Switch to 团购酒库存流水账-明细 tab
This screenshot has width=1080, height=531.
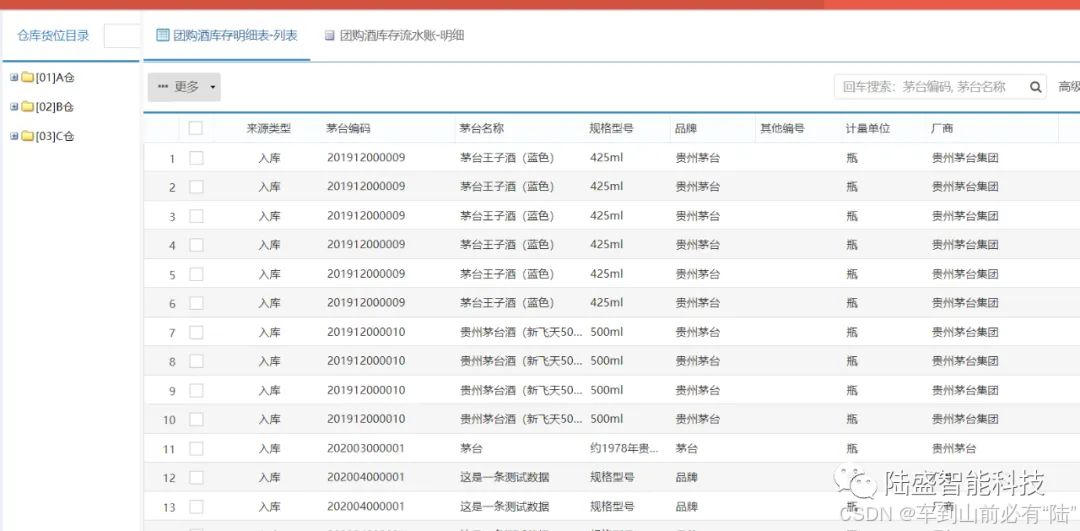(395, 36)
